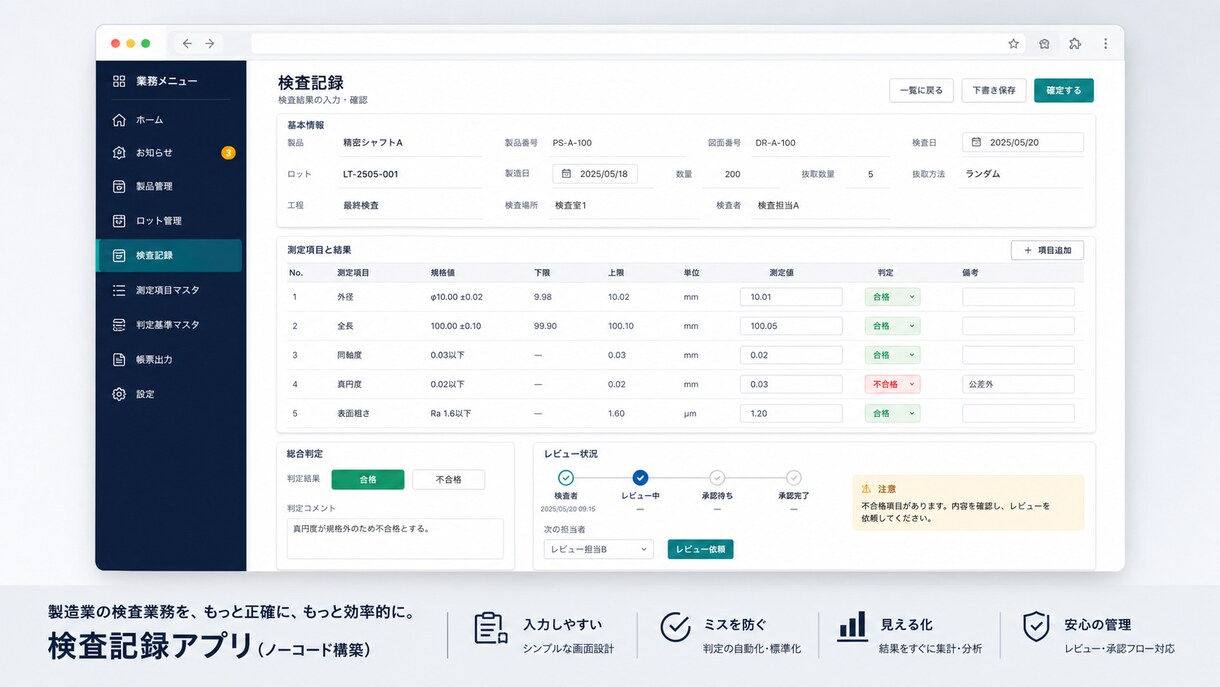The image size is (1220, 687).
Task: Click the 設定 gear icon
Action: [x=119, y=394]
